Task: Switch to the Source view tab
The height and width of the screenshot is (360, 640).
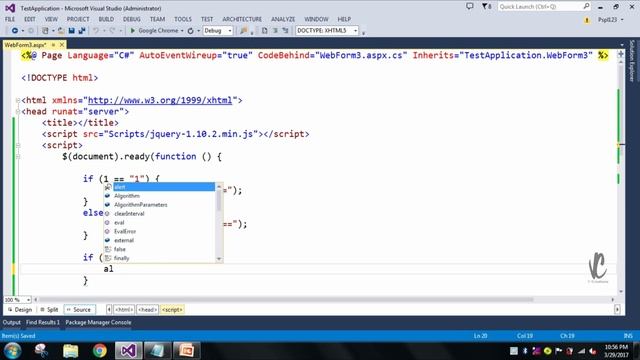Action: click(79, 310)
